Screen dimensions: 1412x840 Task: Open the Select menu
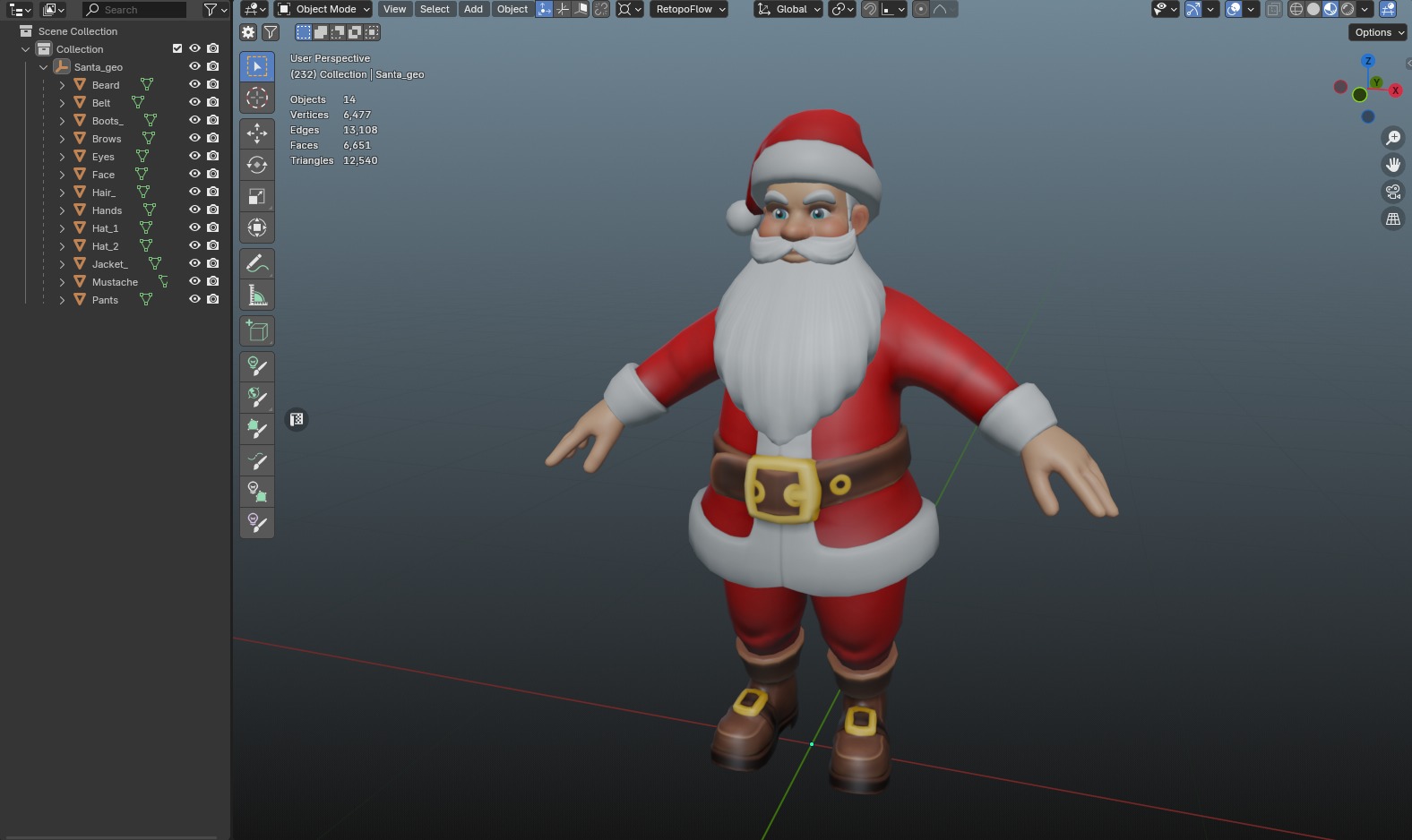click(x=435, y=9)
